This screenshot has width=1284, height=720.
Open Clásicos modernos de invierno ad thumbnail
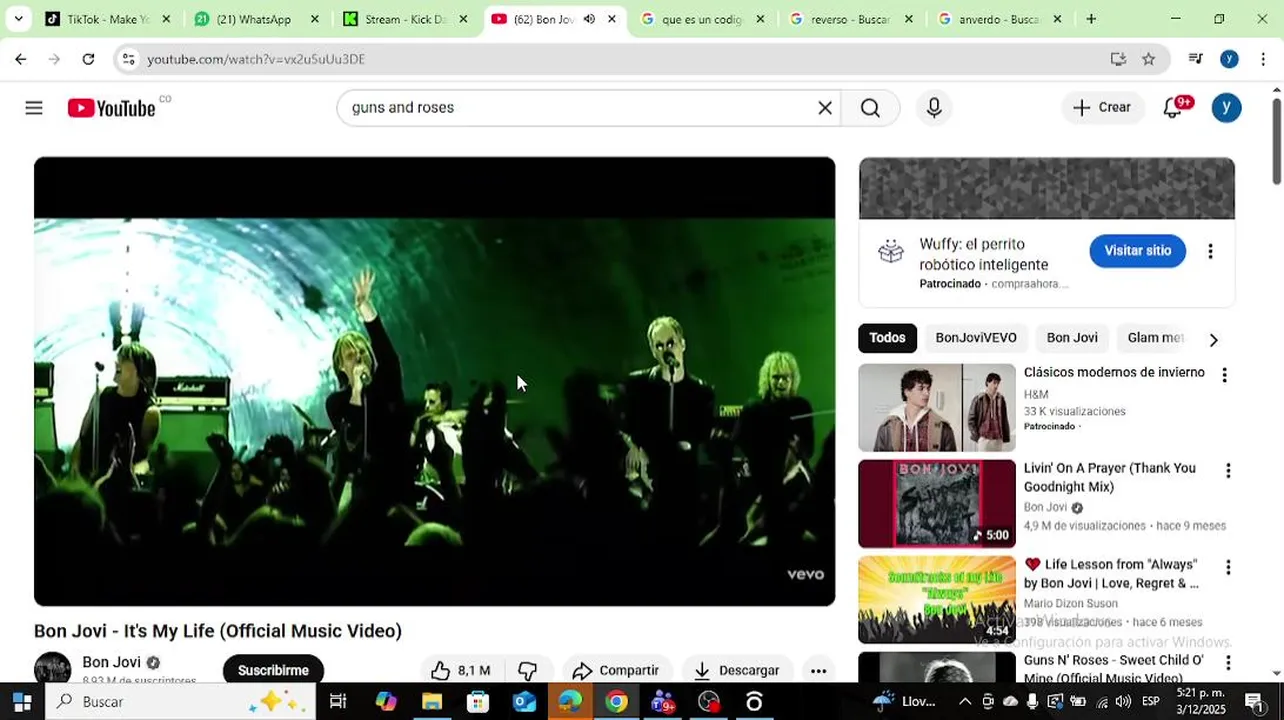click(937, 408)
